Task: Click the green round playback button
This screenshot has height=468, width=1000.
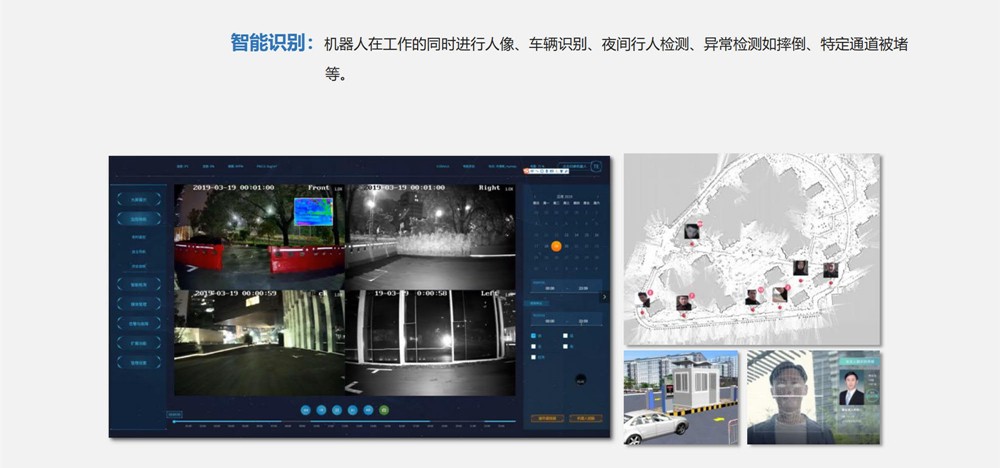Action: click(384, 409)
